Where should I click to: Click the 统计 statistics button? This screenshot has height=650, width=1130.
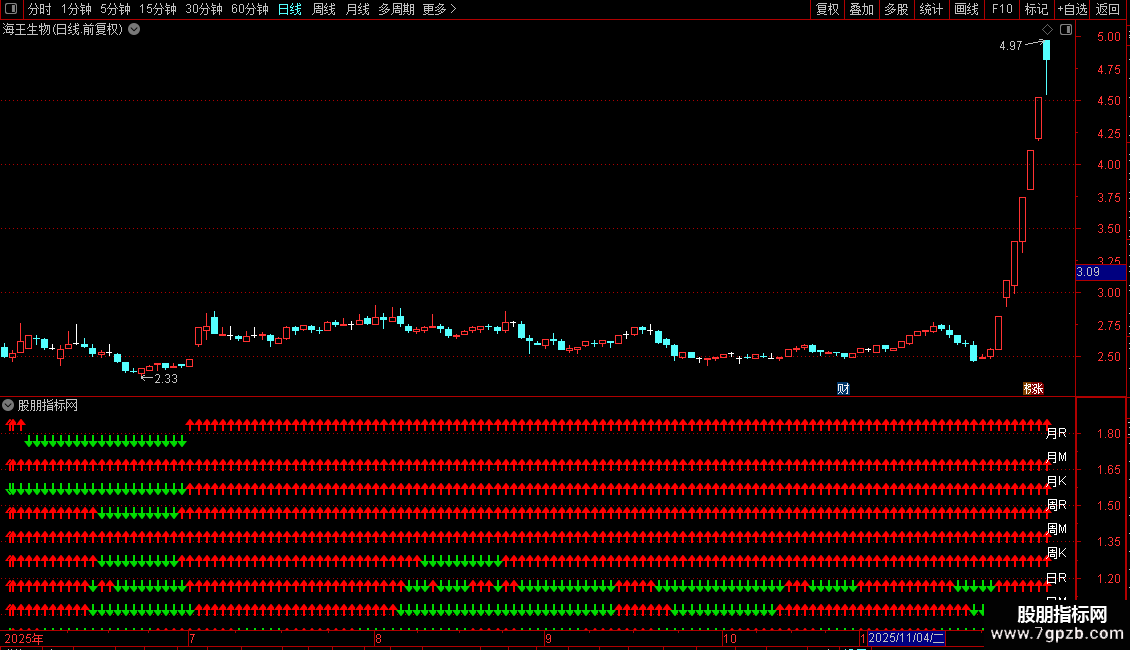[x=931, y=9]
